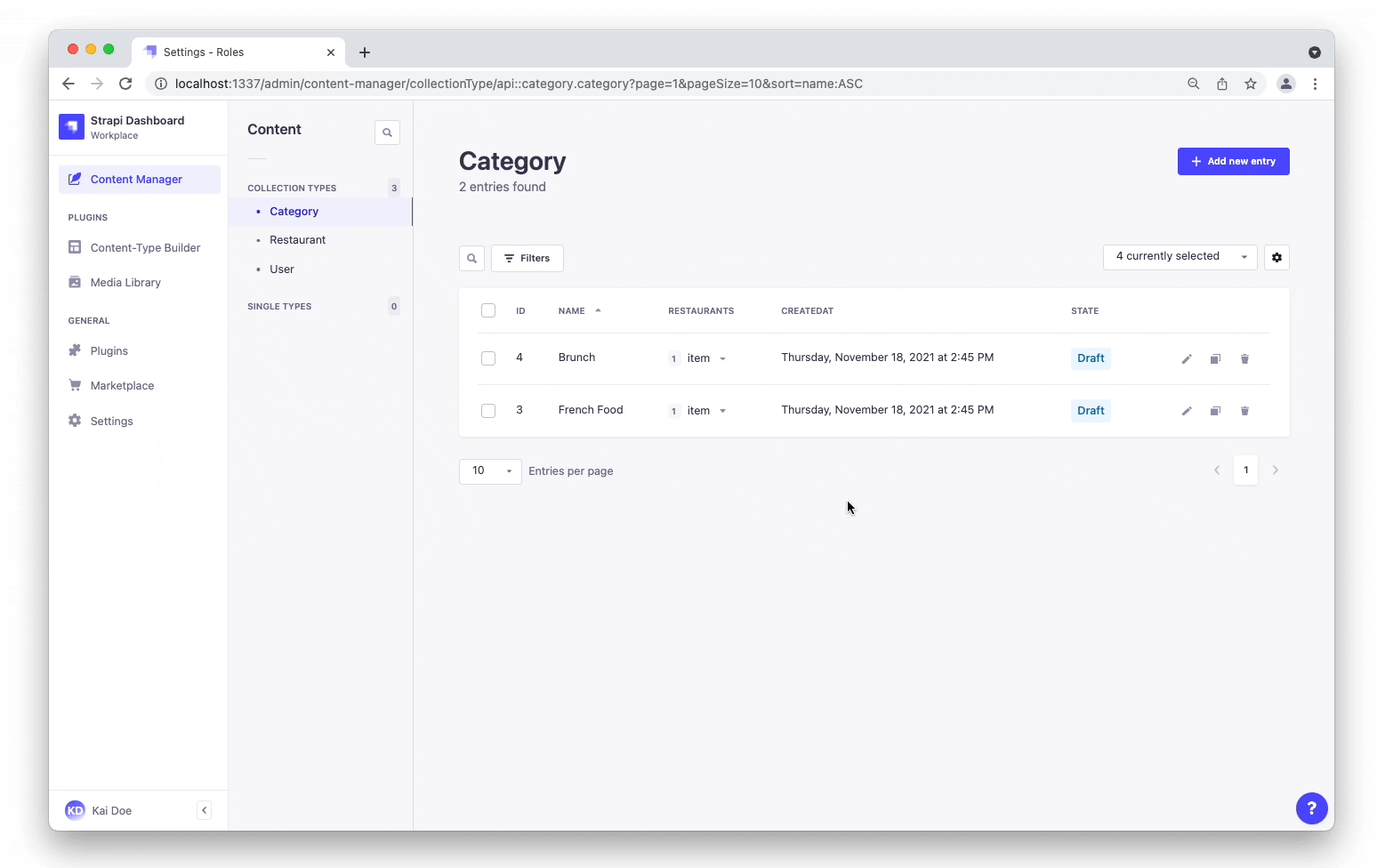Open Filters for the Category list
This screenshot has width=1377, height=868.
[x=527, y=258]
